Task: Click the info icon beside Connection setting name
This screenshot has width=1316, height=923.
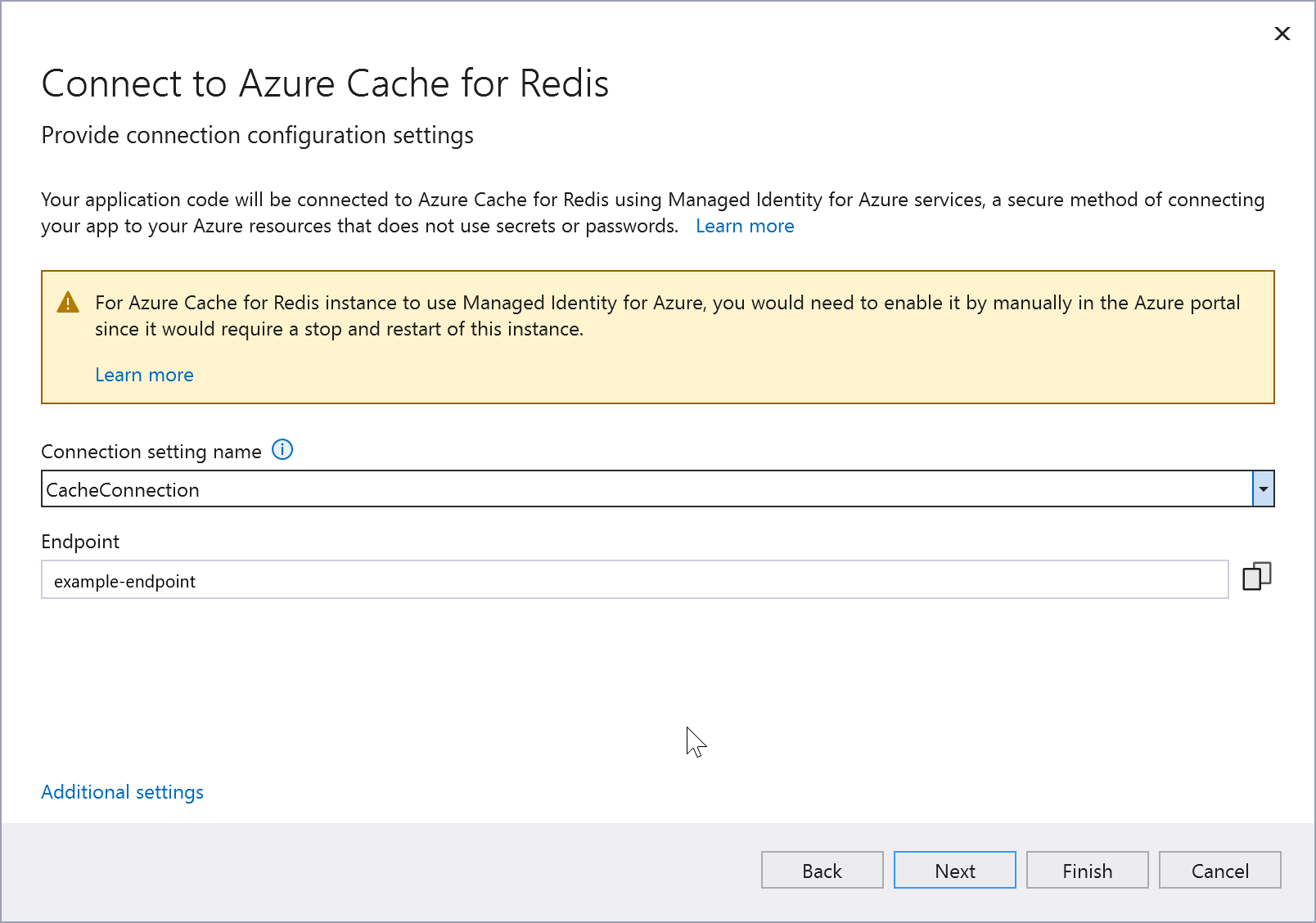Action: (x=282, y=450)
